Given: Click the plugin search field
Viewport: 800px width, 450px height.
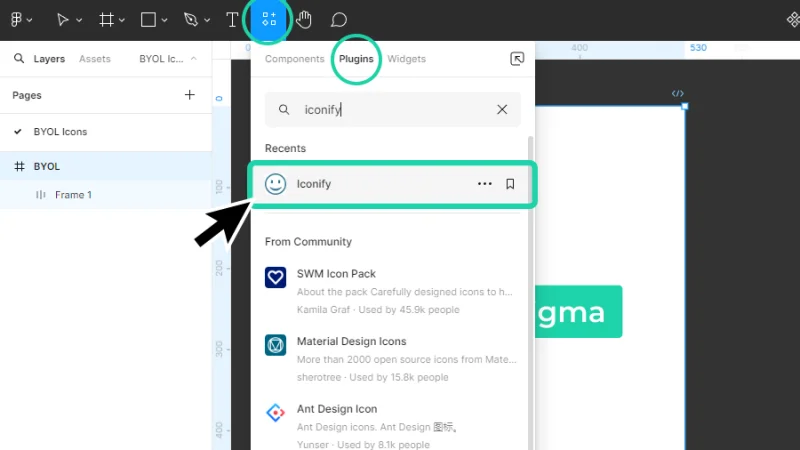Looking at the screenshot, I should tap(393, 109).
